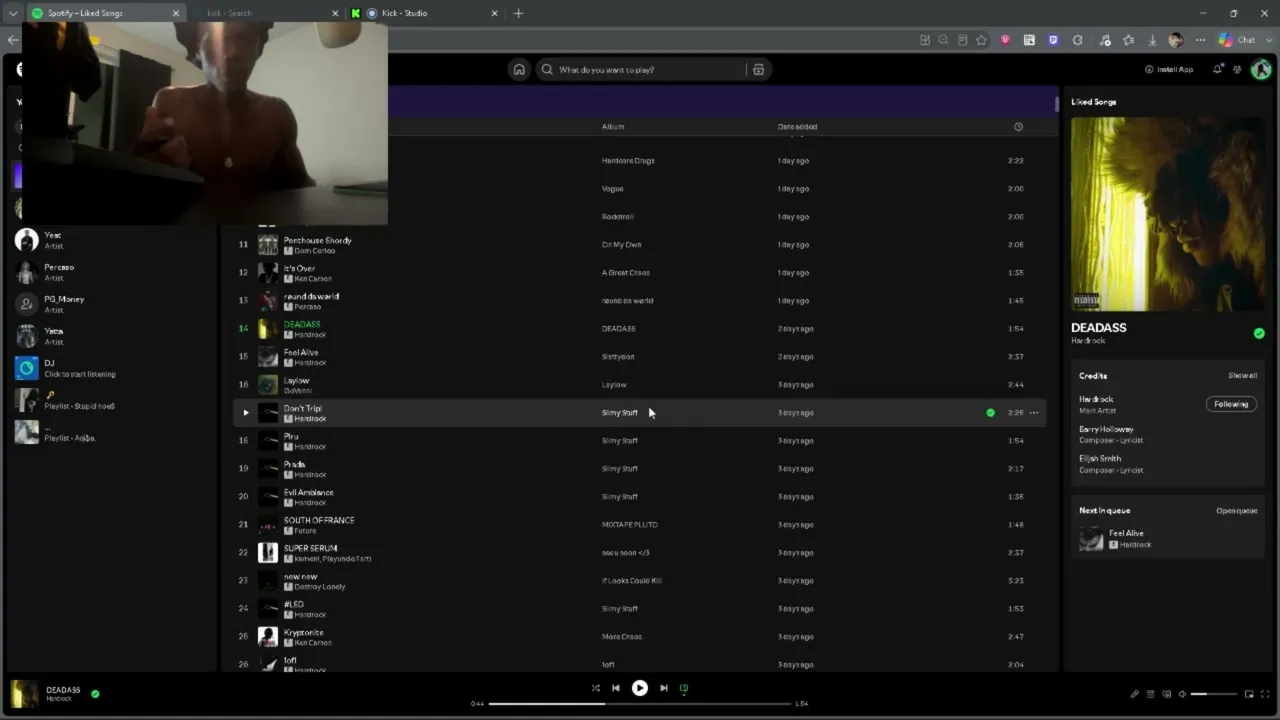Image resolution: width=1280 pixels, height=720 pixels.
Task: Open the browser Settings and more menu
Action: pyautogui.click(x=1200, y=40)
